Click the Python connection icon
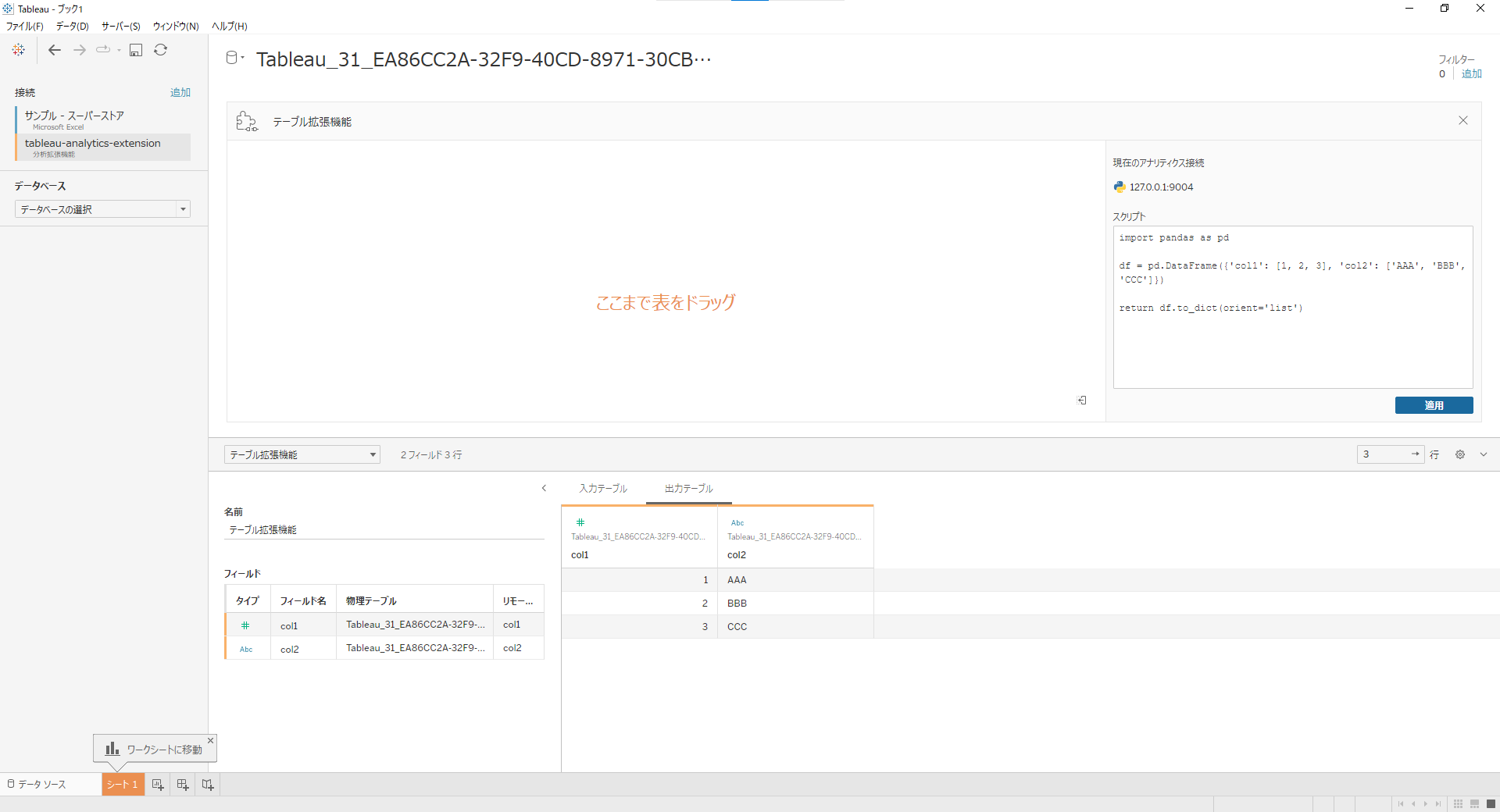The image size is (1500, 812). coord(1120,187)
